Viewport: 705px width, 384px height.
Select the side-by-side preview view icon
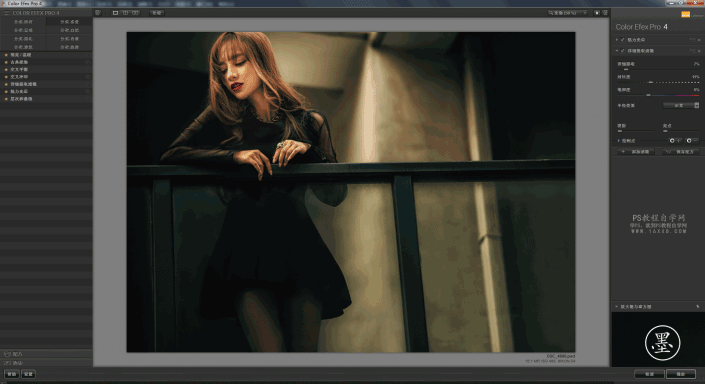[x=135, y=13]
